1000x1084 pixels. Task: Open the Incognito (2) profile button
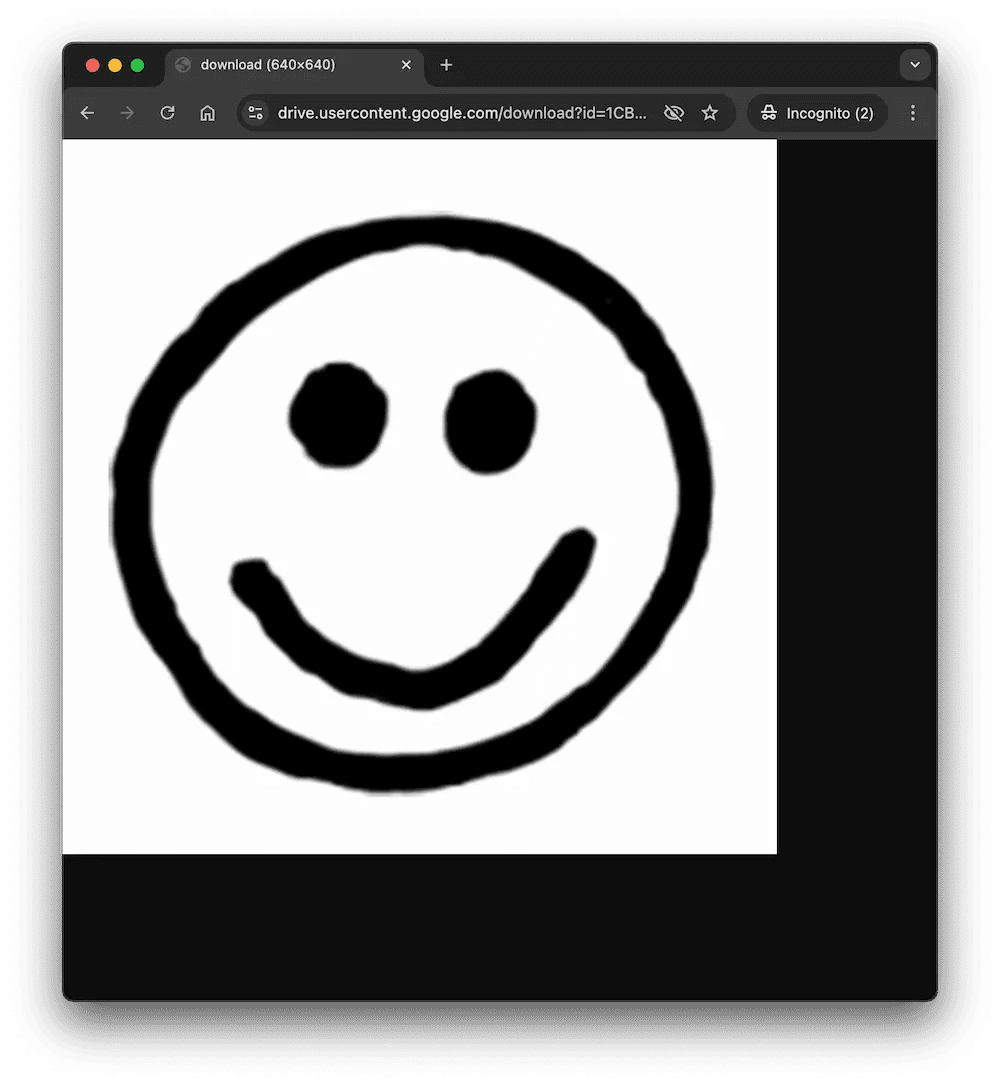coord(817,113)
